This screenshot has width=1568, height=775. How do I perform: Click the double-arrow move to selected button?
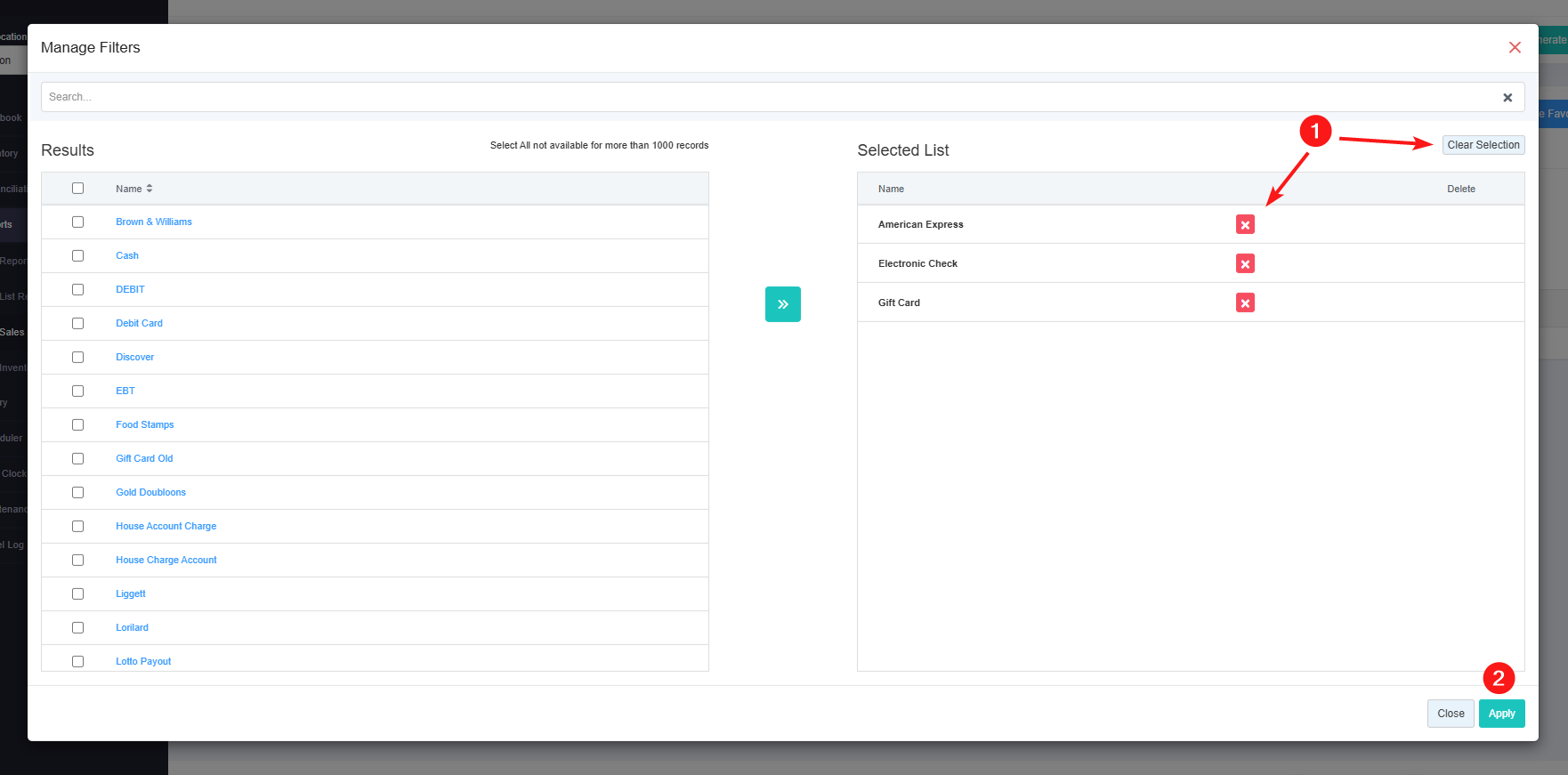click(x=782, y=304)
